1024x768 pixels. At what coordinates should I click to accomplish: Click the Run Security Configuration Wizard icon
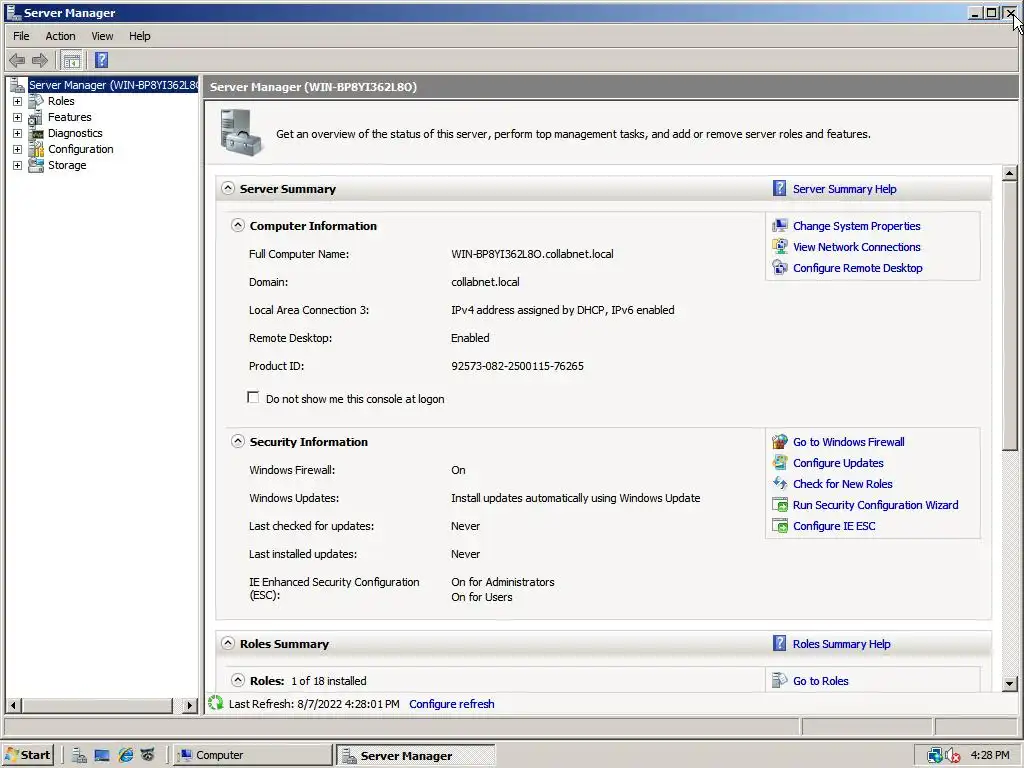780,505
